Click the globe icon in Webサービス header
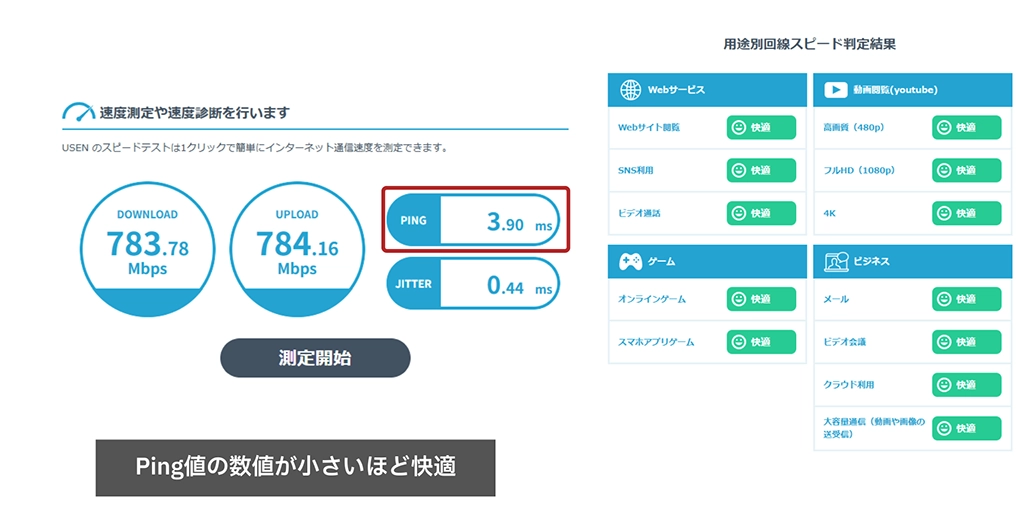The height and width of the screenshot is (515, 1024). (x=630, y=90)
